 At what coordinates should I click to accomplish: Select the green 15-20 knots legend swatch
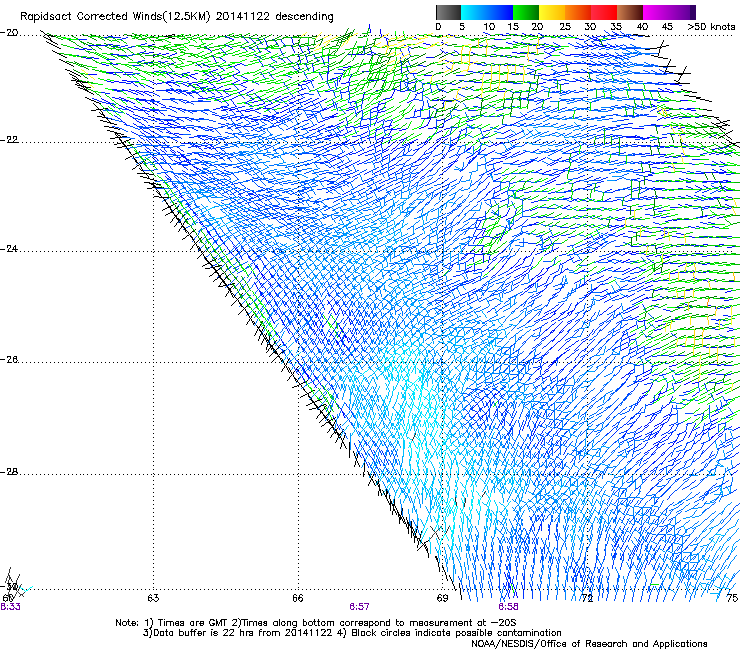tap(526, 12)
